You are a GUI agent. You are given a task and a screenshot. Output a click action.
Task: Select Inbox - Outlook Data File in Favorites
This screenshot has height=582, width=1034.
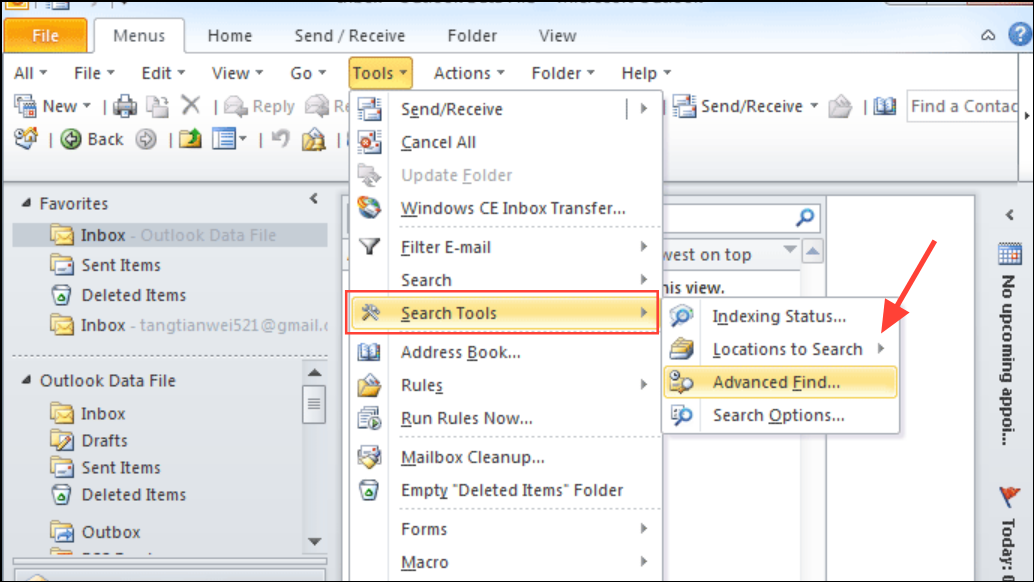click(170, 235)
